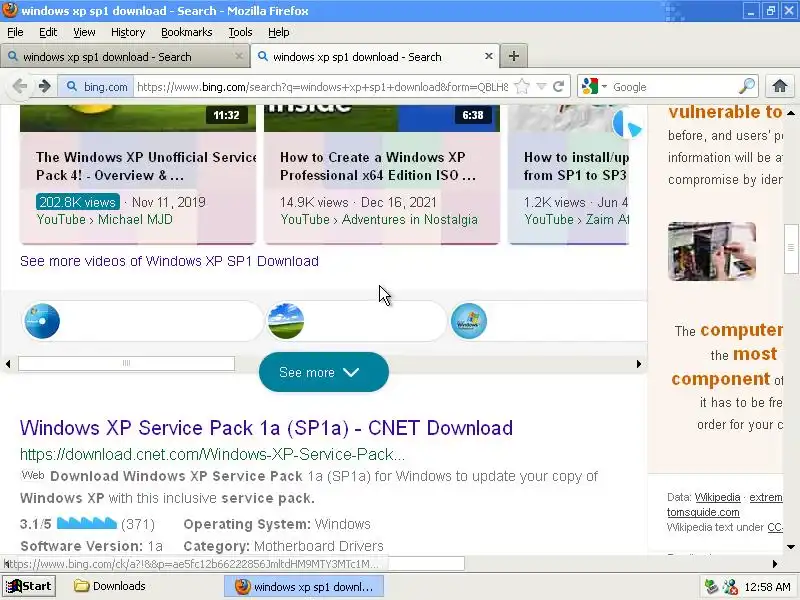Open the Edit menu
800x600 pixels.
48,32
